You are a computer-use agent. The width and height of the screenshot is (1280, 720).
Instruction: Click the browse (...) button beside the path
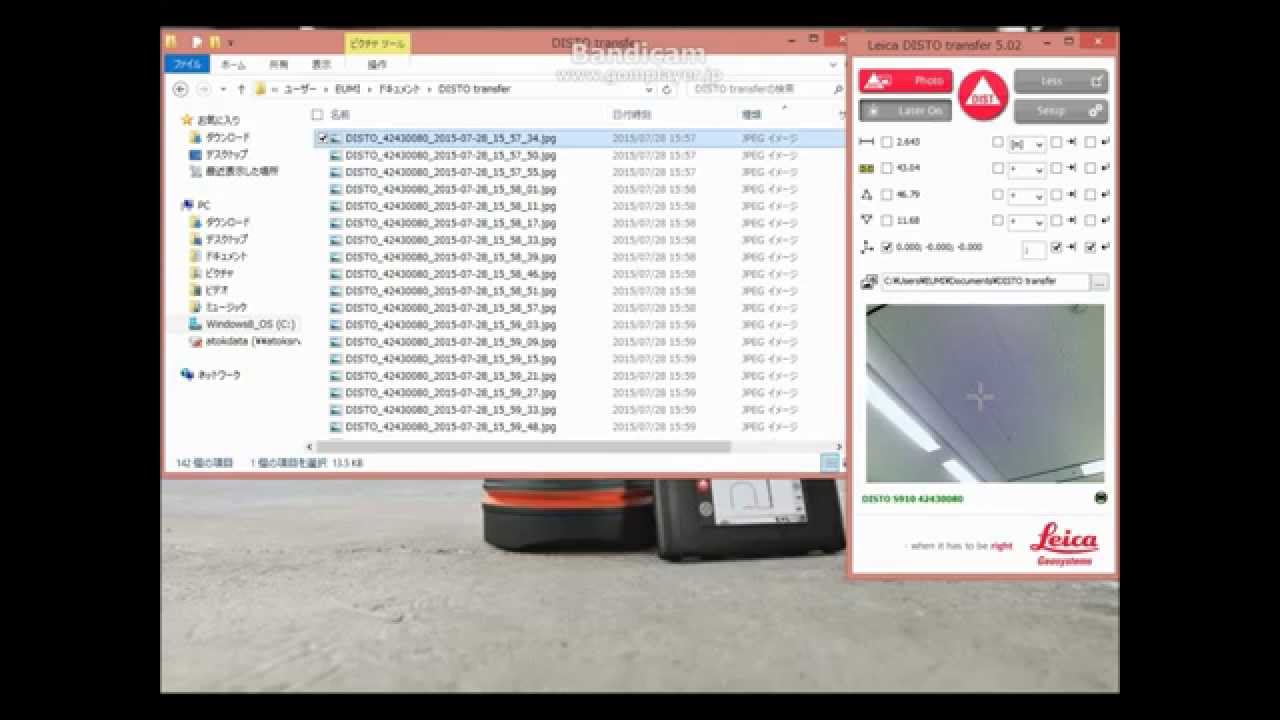tap(1099, 282)
